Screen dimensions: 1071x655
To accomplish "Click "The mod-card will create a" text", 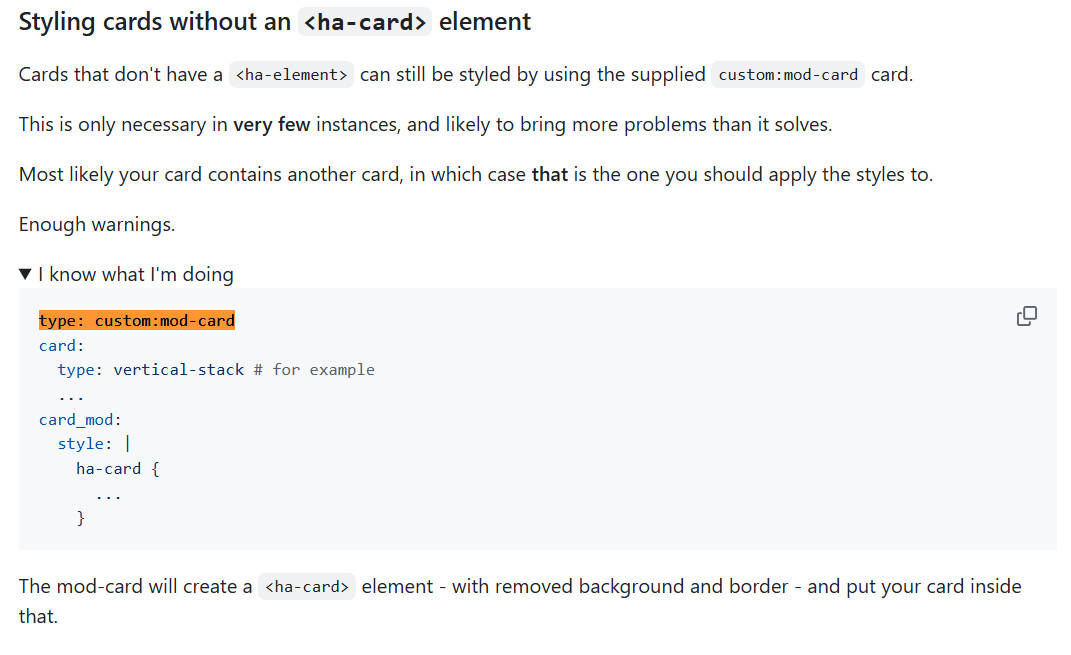I will (x=135, y=587).
